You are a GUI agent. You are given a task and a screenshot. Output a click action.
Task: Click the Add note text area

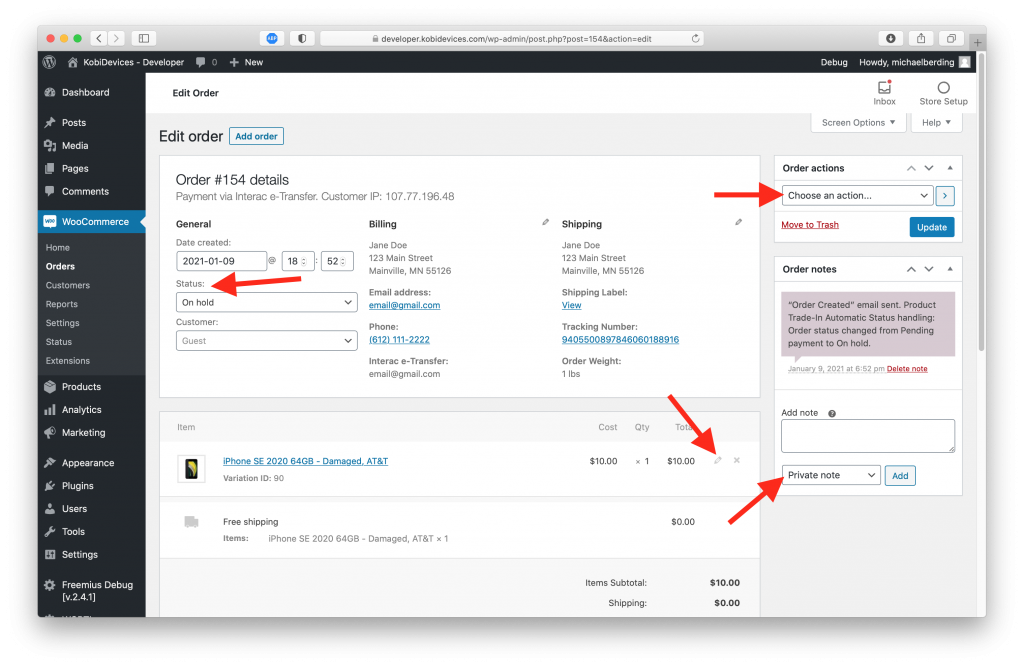point(868,436)
